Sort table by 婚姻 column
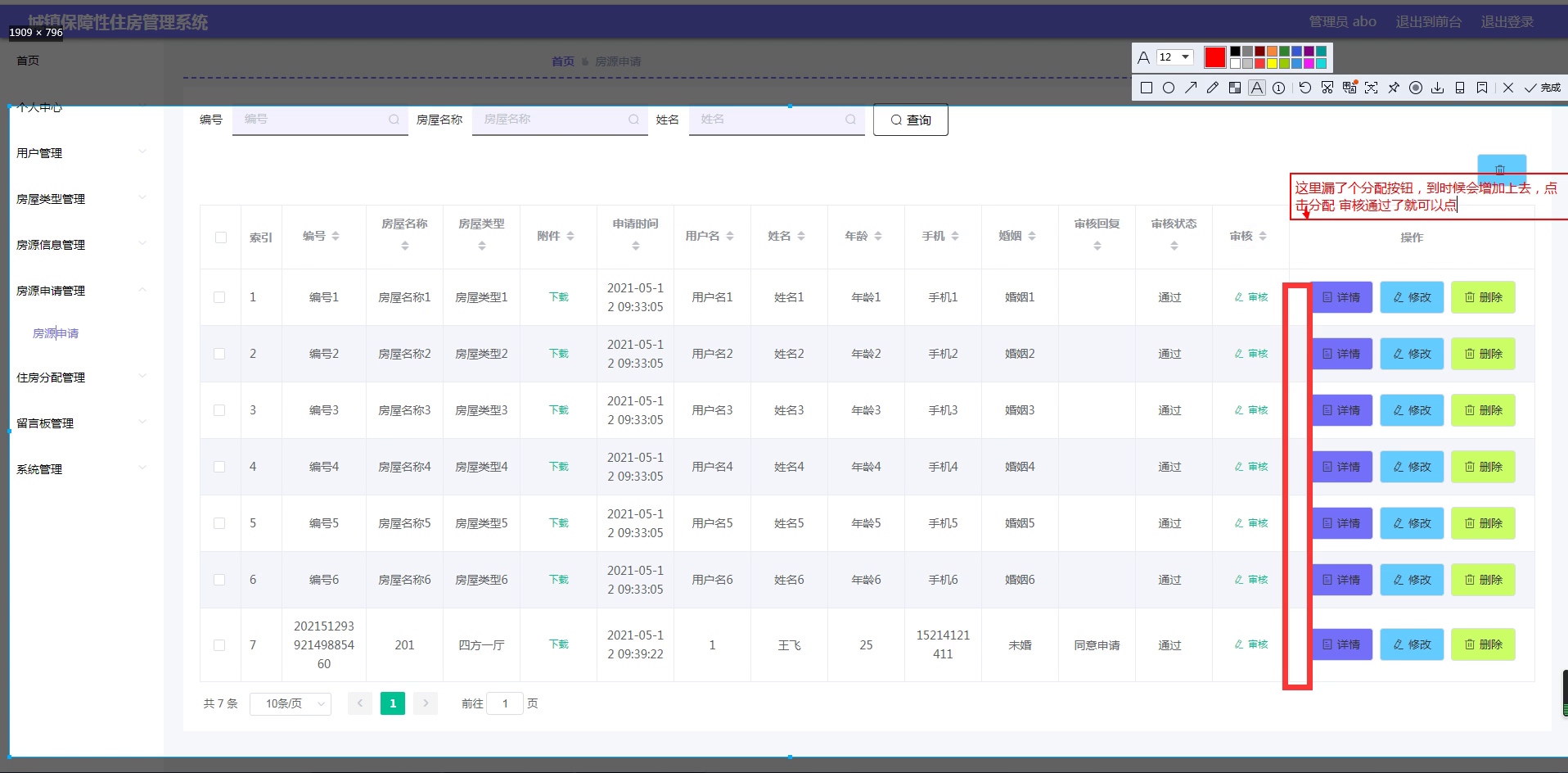 [x=1032, y=236]
